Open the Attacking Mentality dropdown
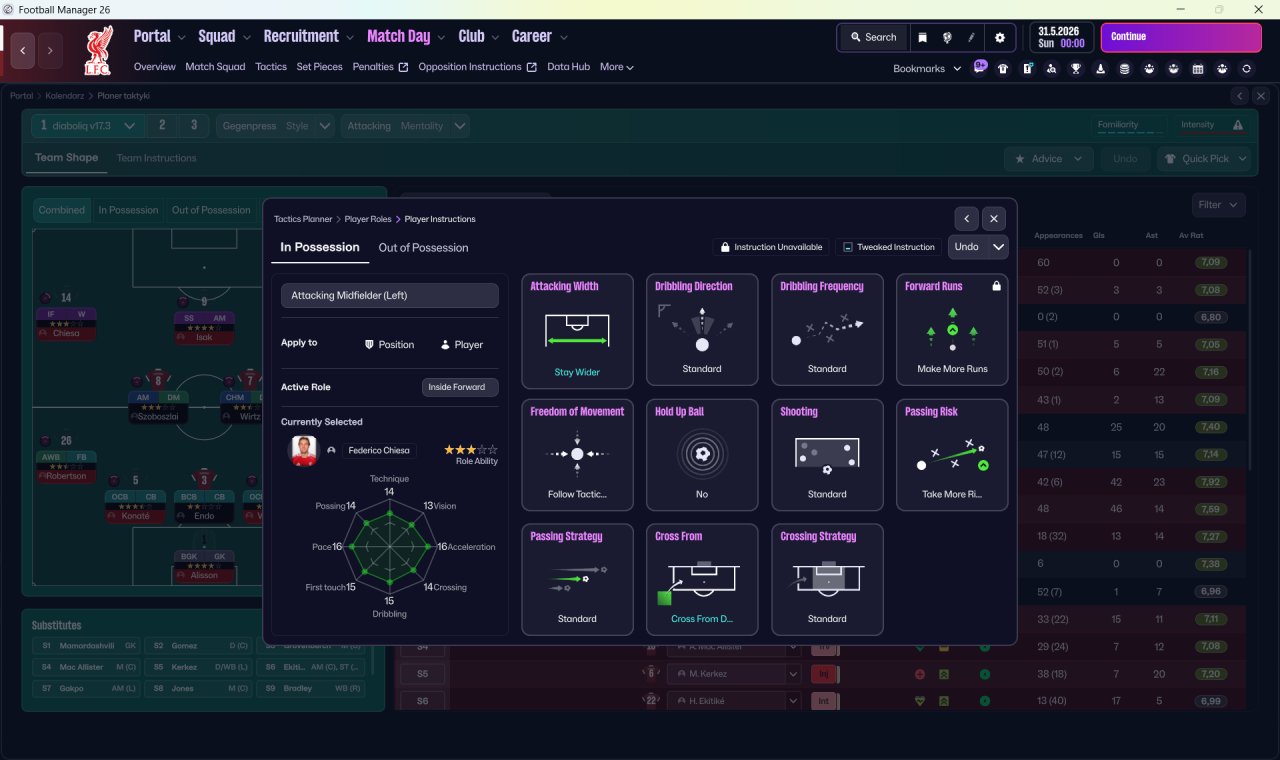 pyautogui.click(x=405, y=126)
